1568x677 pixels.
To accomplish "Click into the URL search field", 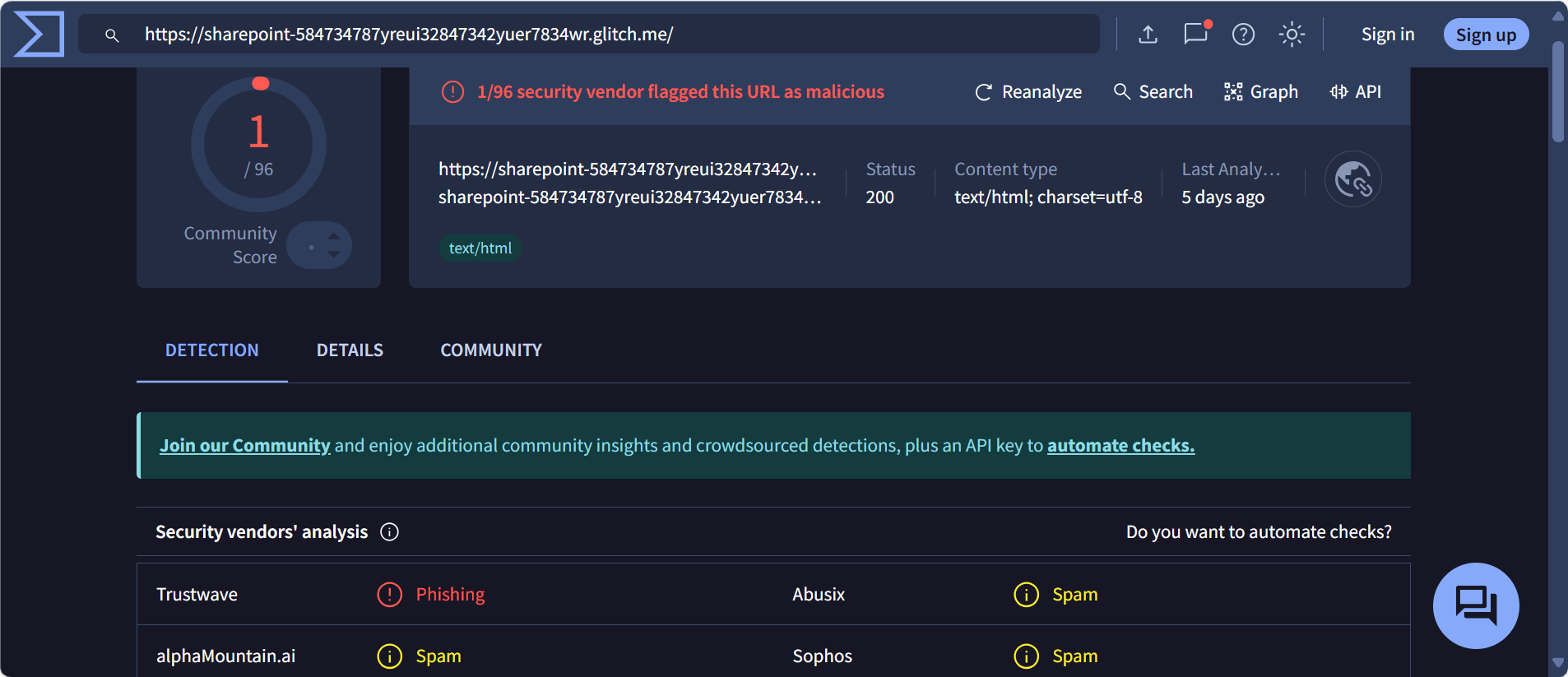I will coord(589,35).
